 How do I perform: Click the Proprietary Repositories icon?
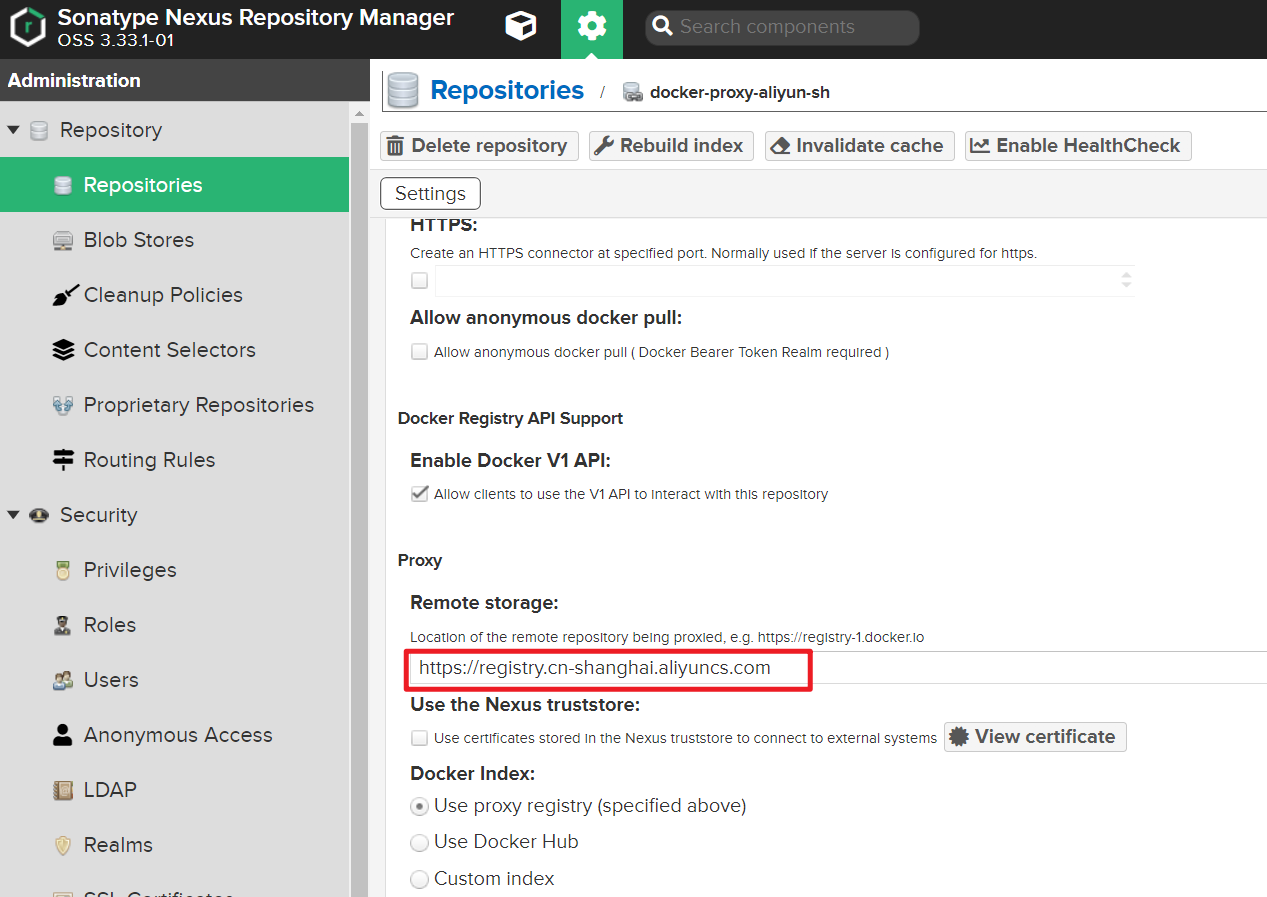[63, 405]
